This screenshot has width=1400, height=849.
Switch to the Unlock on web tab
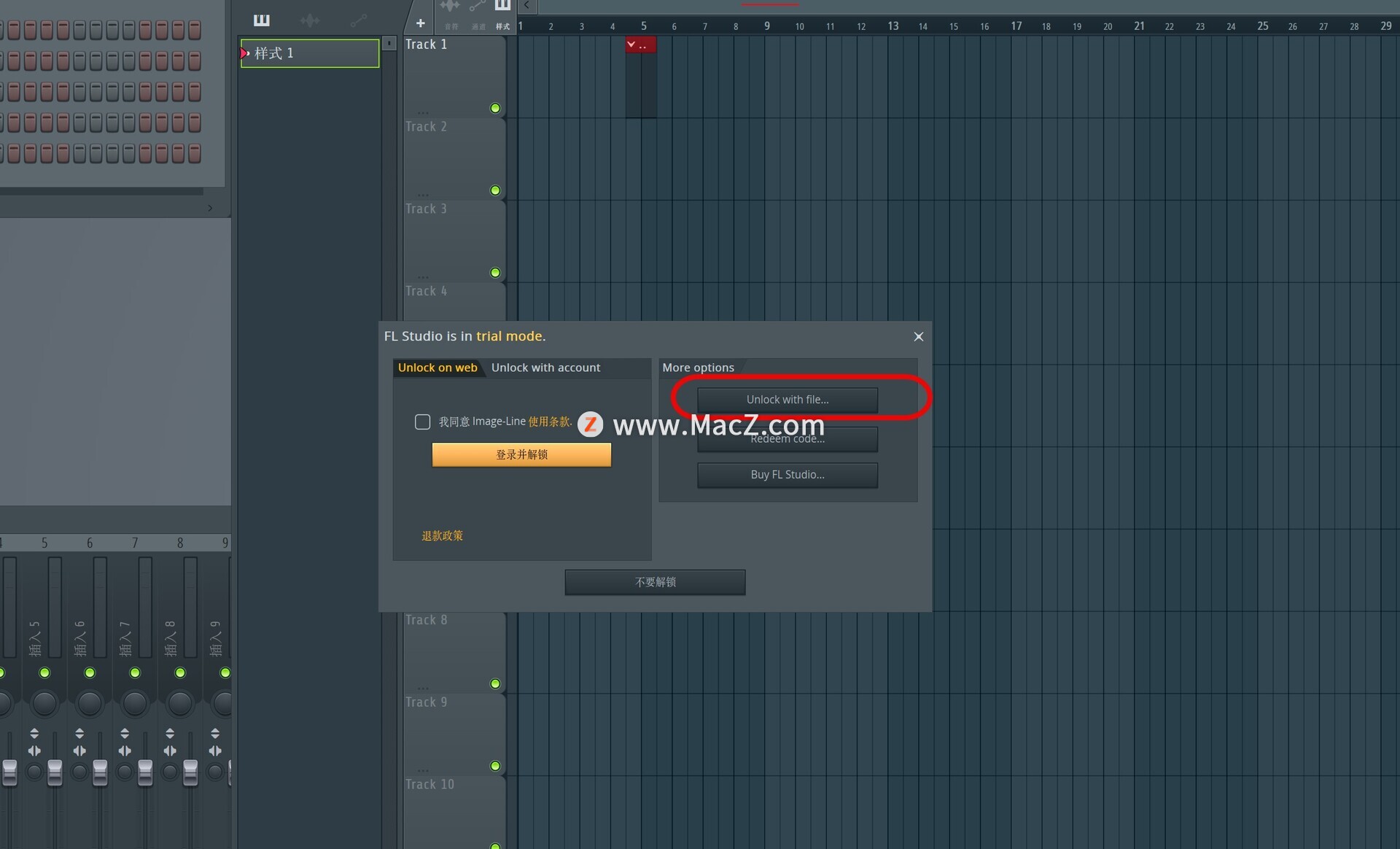point(437,368)
